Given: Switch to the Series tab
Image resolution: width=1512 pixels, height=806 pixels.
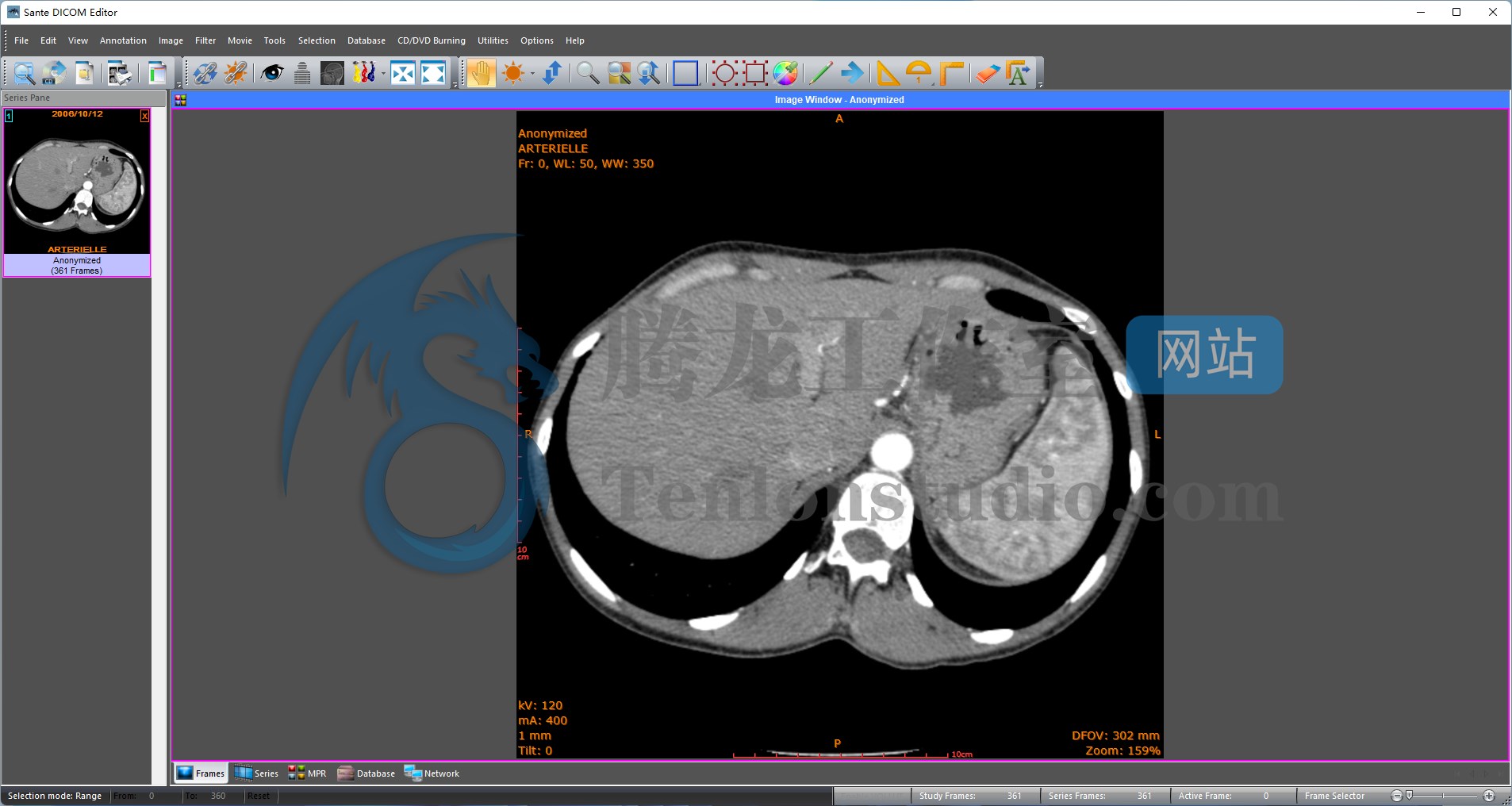Looking at the screenshot, I should (256, 773).
